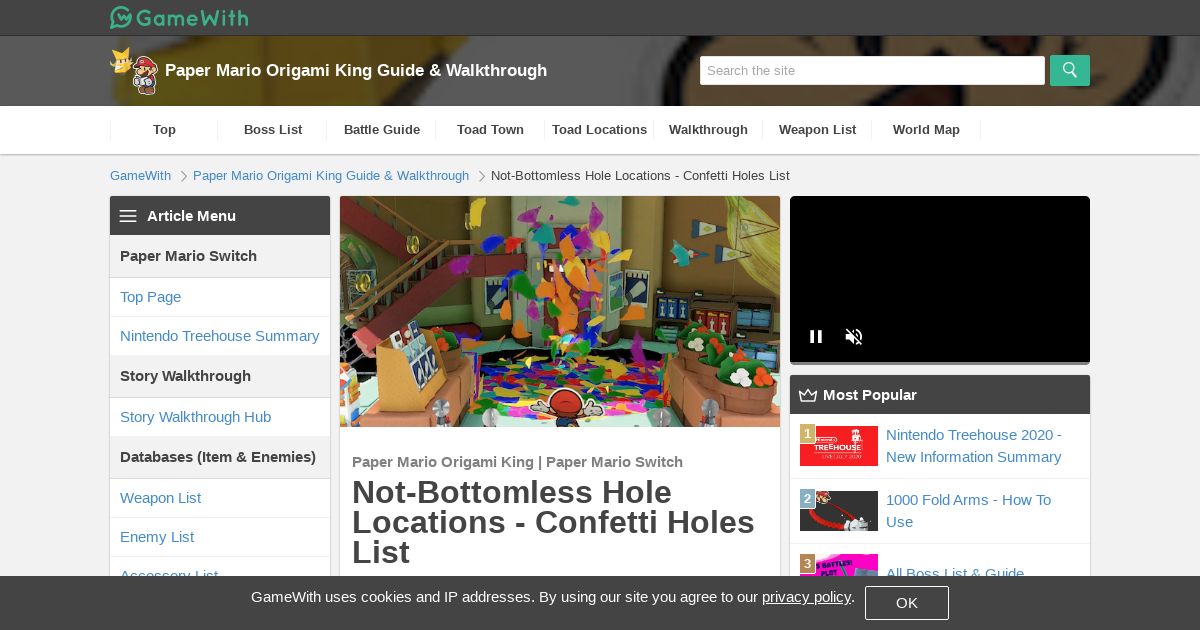Open the Story Walkthrough Hub link
This screenshot has height=630, width=1200.
pos(220,417)
